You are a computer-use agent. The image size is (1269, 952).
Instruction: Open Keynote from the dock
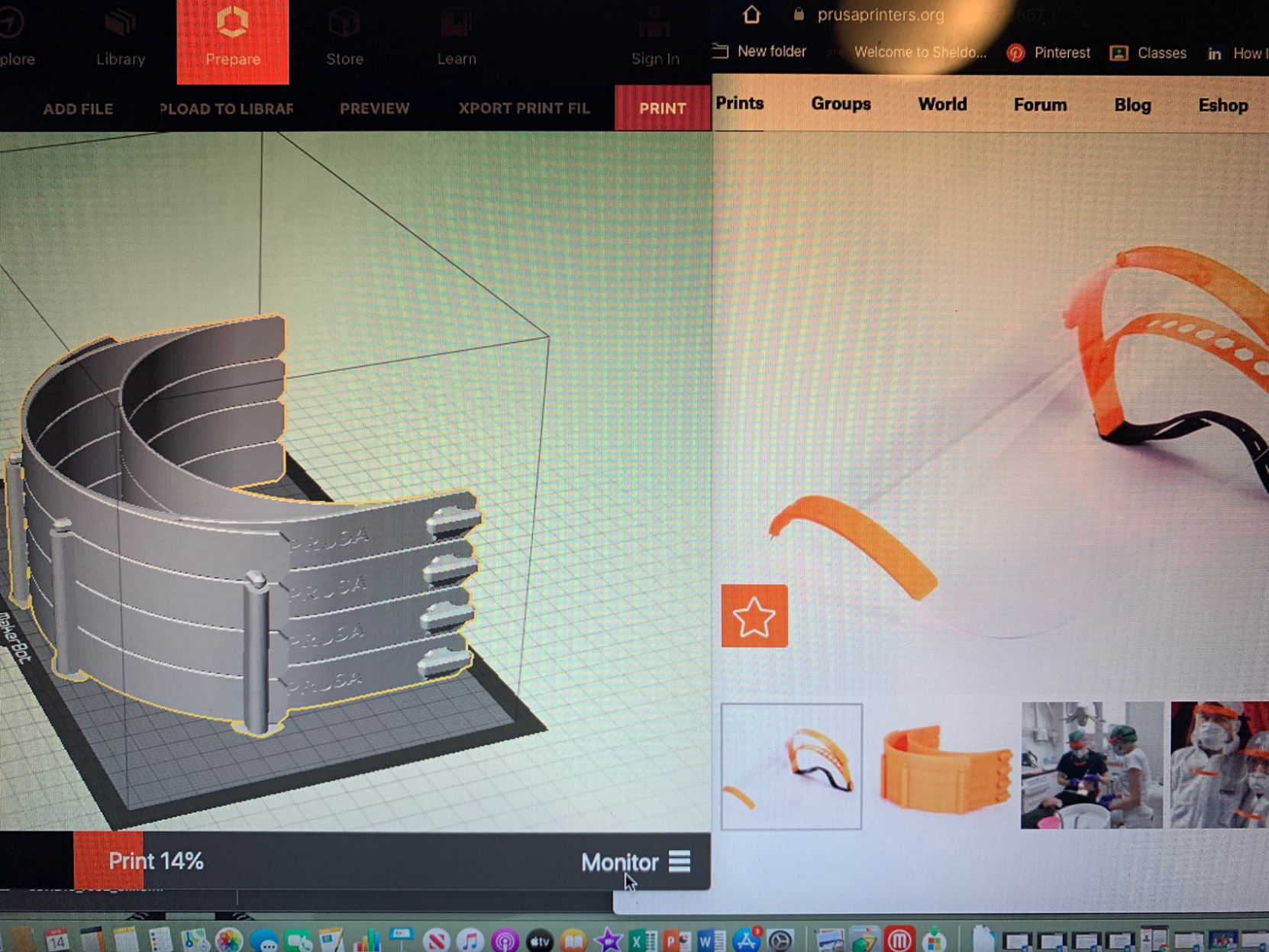pos(402,938)
